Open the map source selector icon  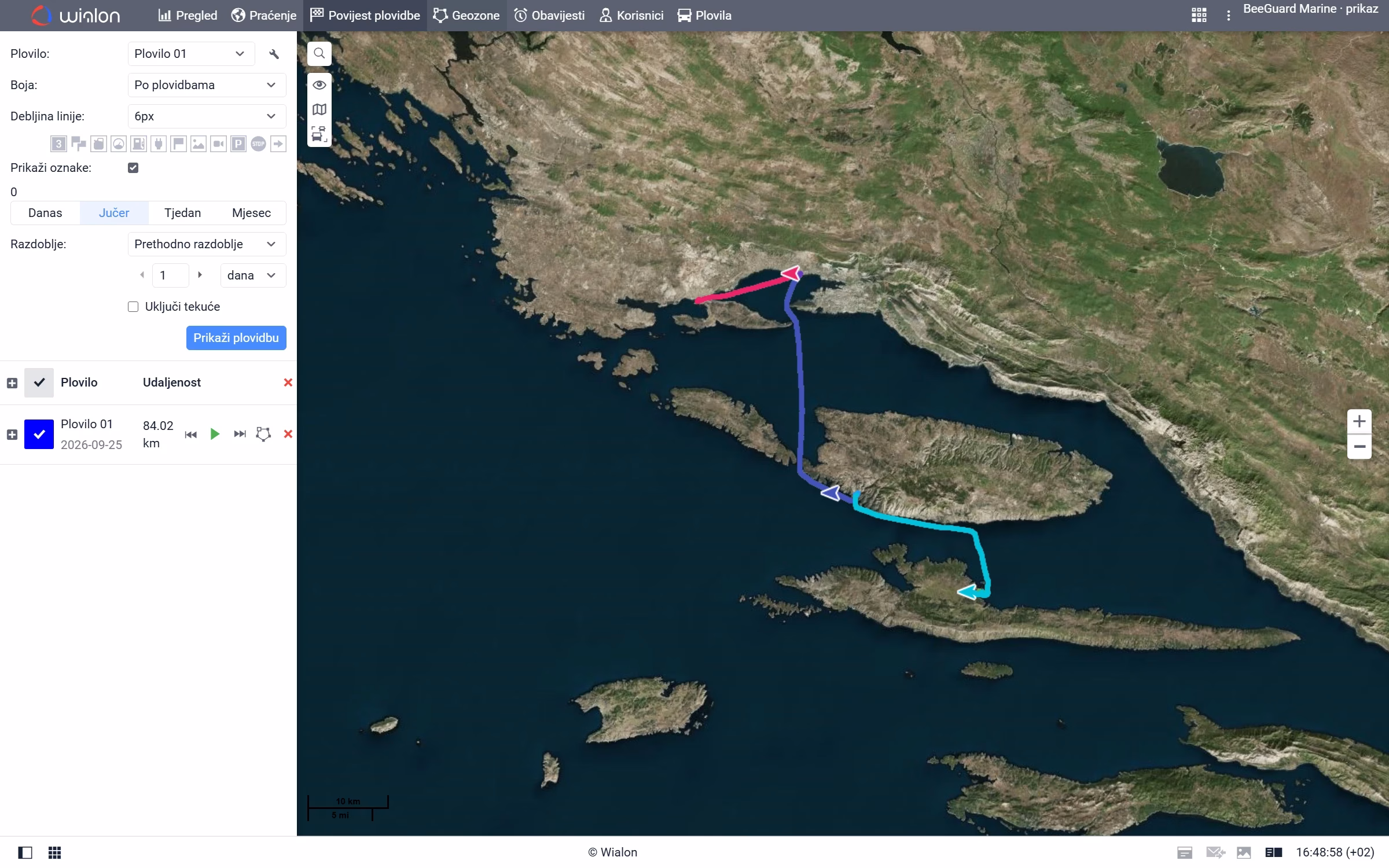[x=319, y=109]
